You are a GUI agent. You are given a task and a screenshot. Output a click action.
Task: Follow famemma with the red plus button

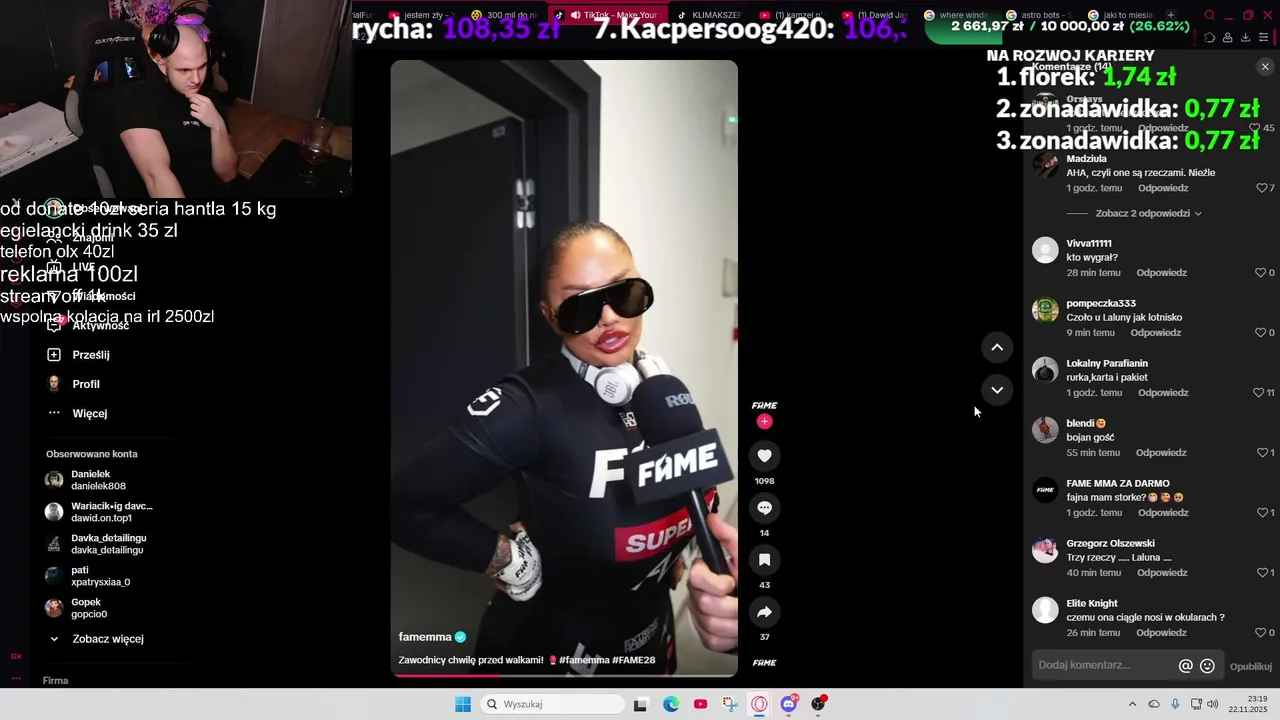(764, 422)
